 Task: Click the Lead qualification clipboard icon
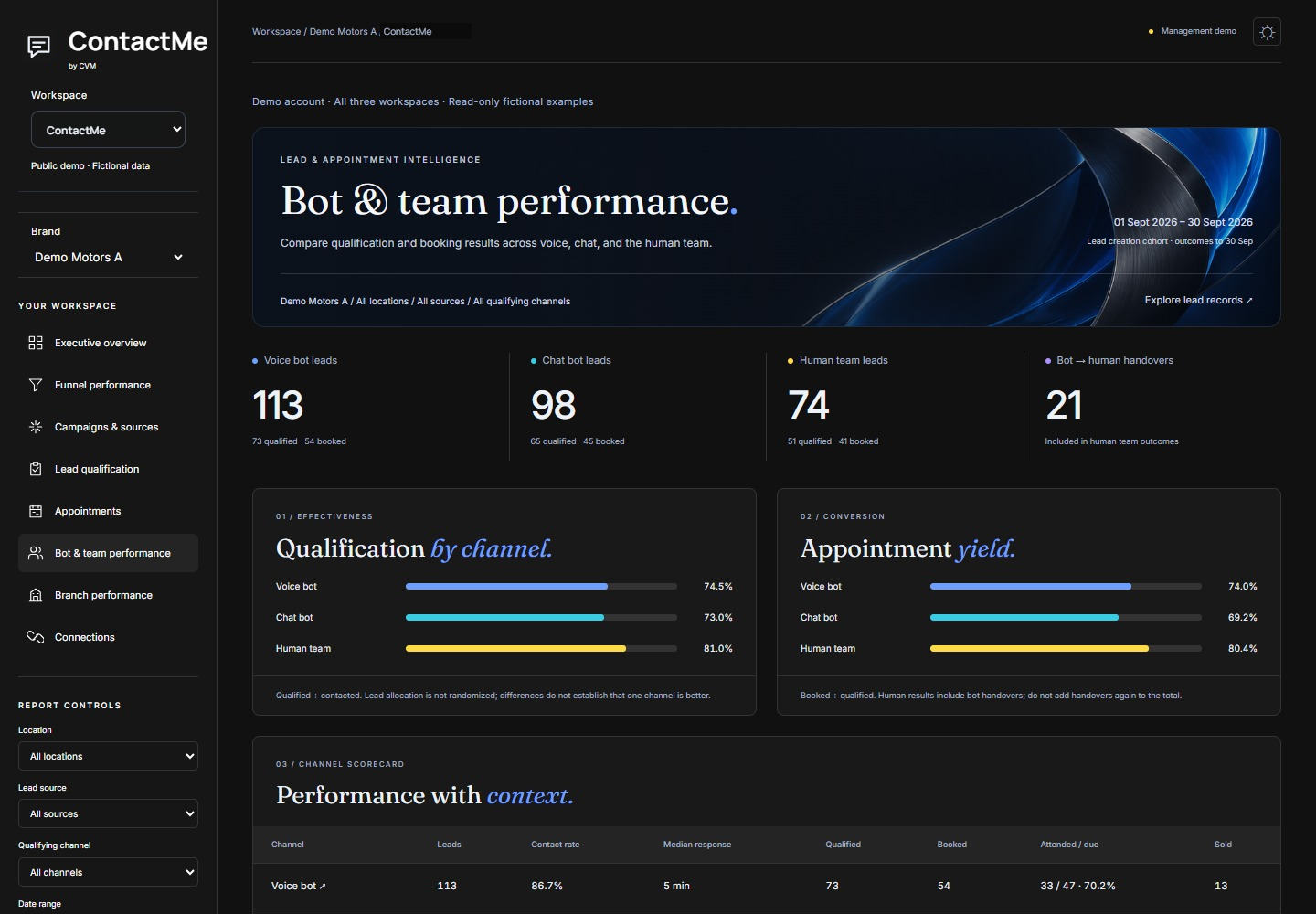[36, 469]
